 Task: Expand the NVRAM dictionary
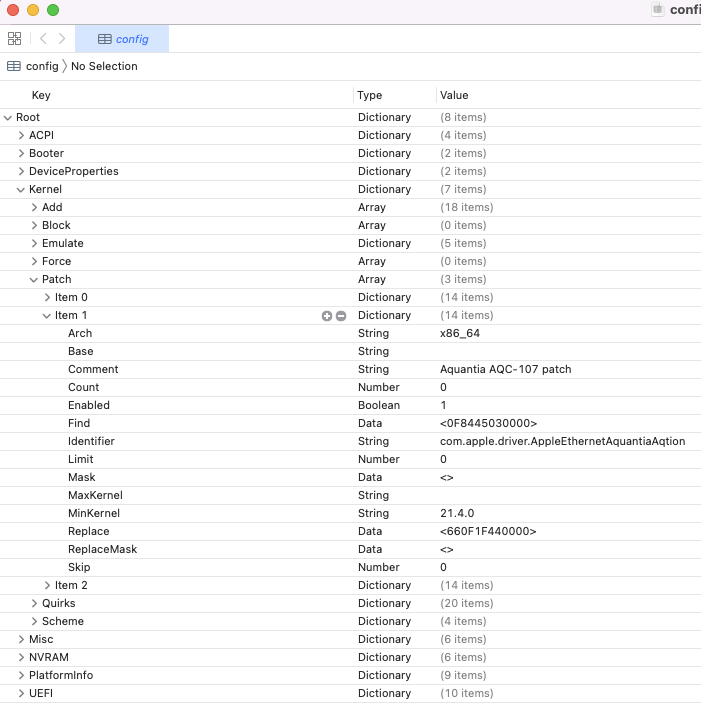click(21, 658)
